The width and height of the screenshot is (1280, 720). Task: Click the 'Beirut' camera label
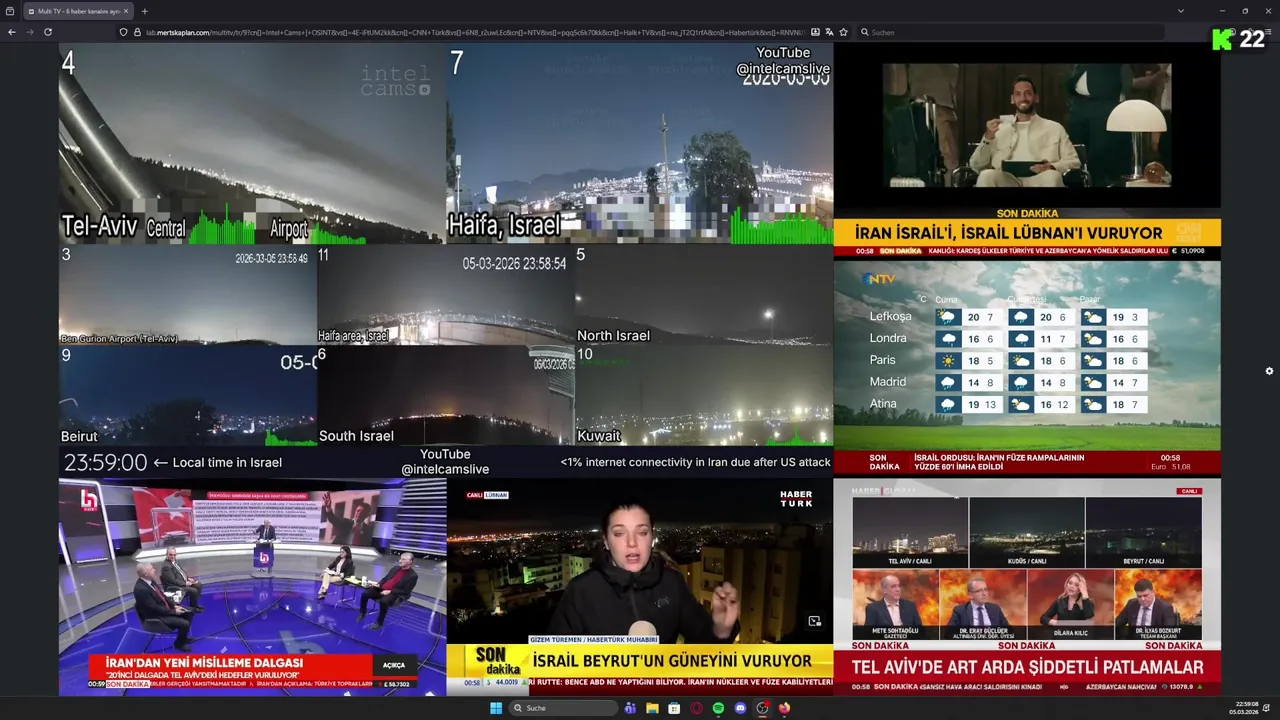[x=79, y=437]
